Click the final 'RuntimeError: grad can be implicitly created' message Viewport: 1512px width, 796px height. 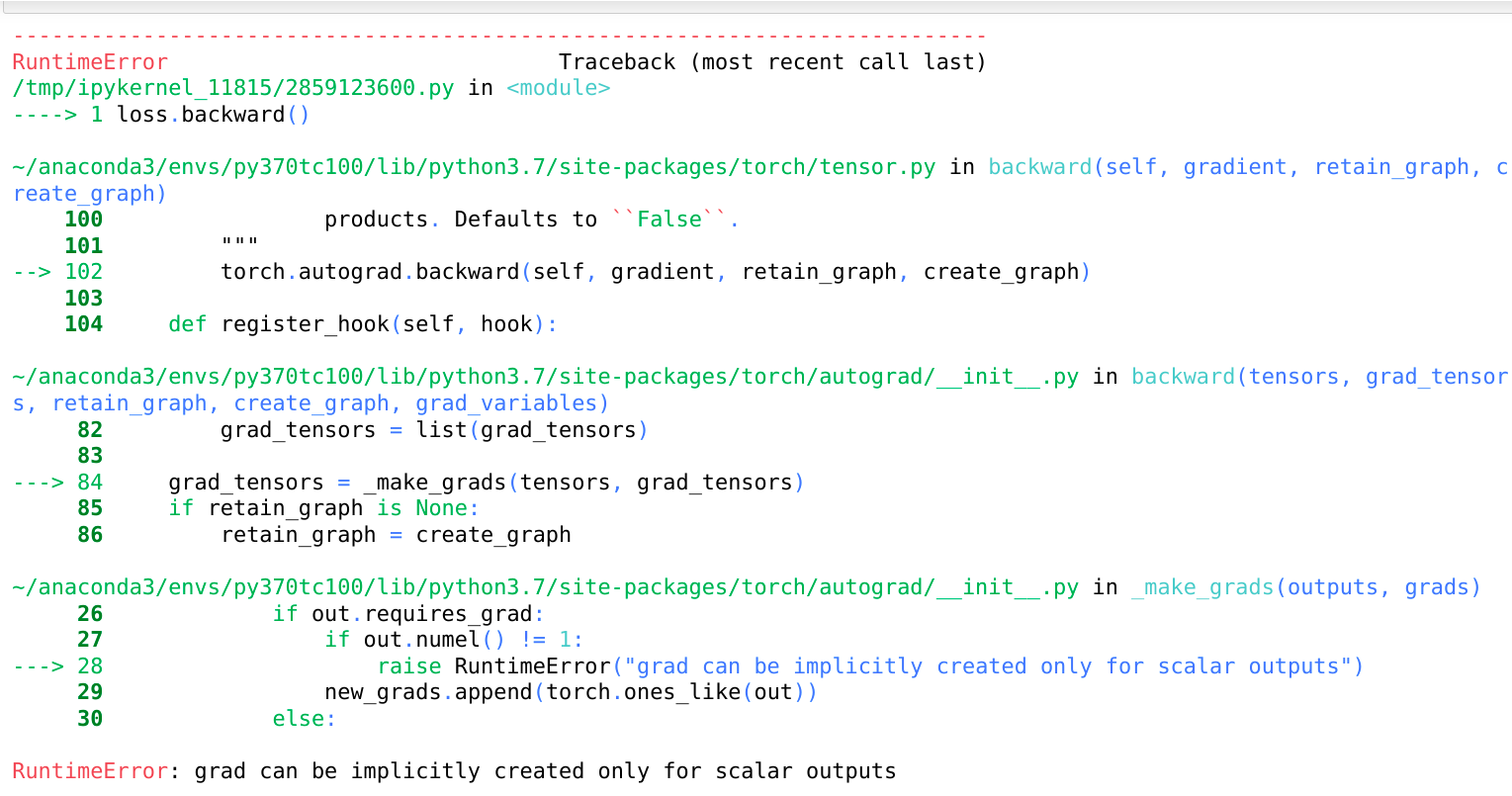455,771
